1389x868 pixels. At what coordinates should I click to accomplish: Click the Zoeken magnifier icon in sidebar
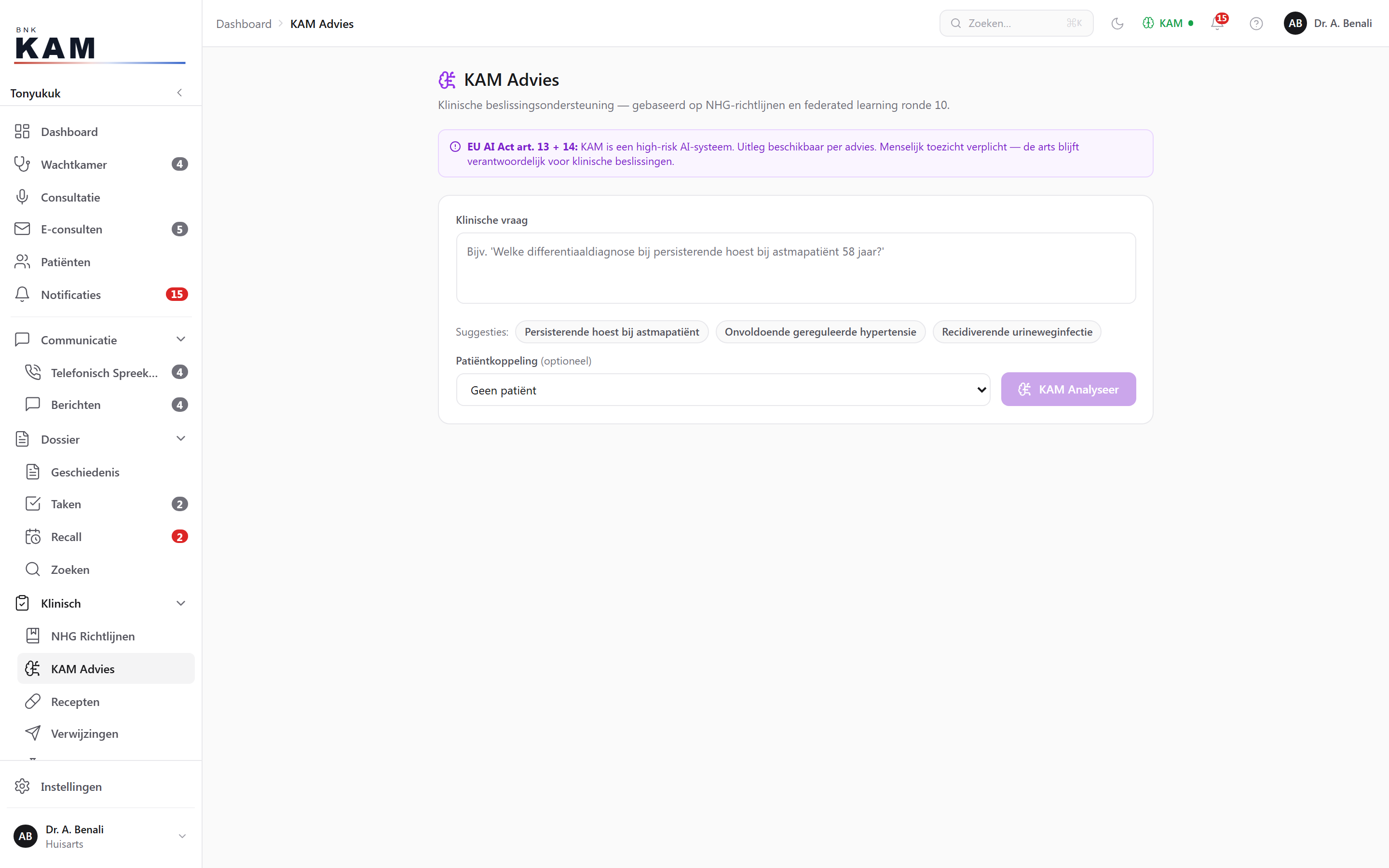tap(33, 570)
